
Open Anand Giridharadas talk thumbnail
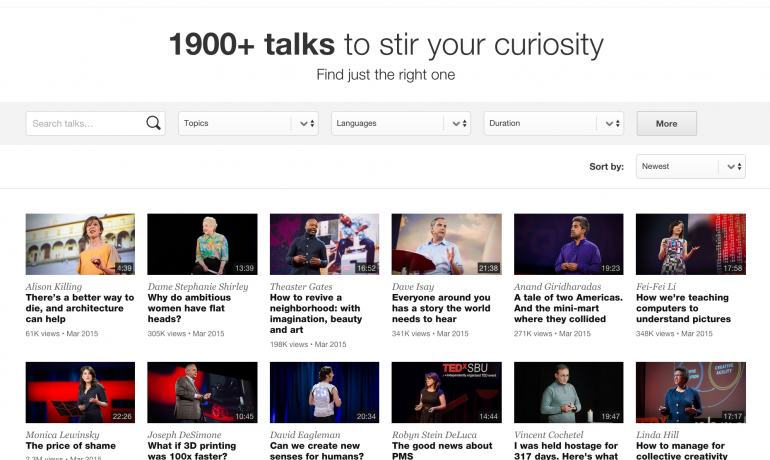coord(569,244)
